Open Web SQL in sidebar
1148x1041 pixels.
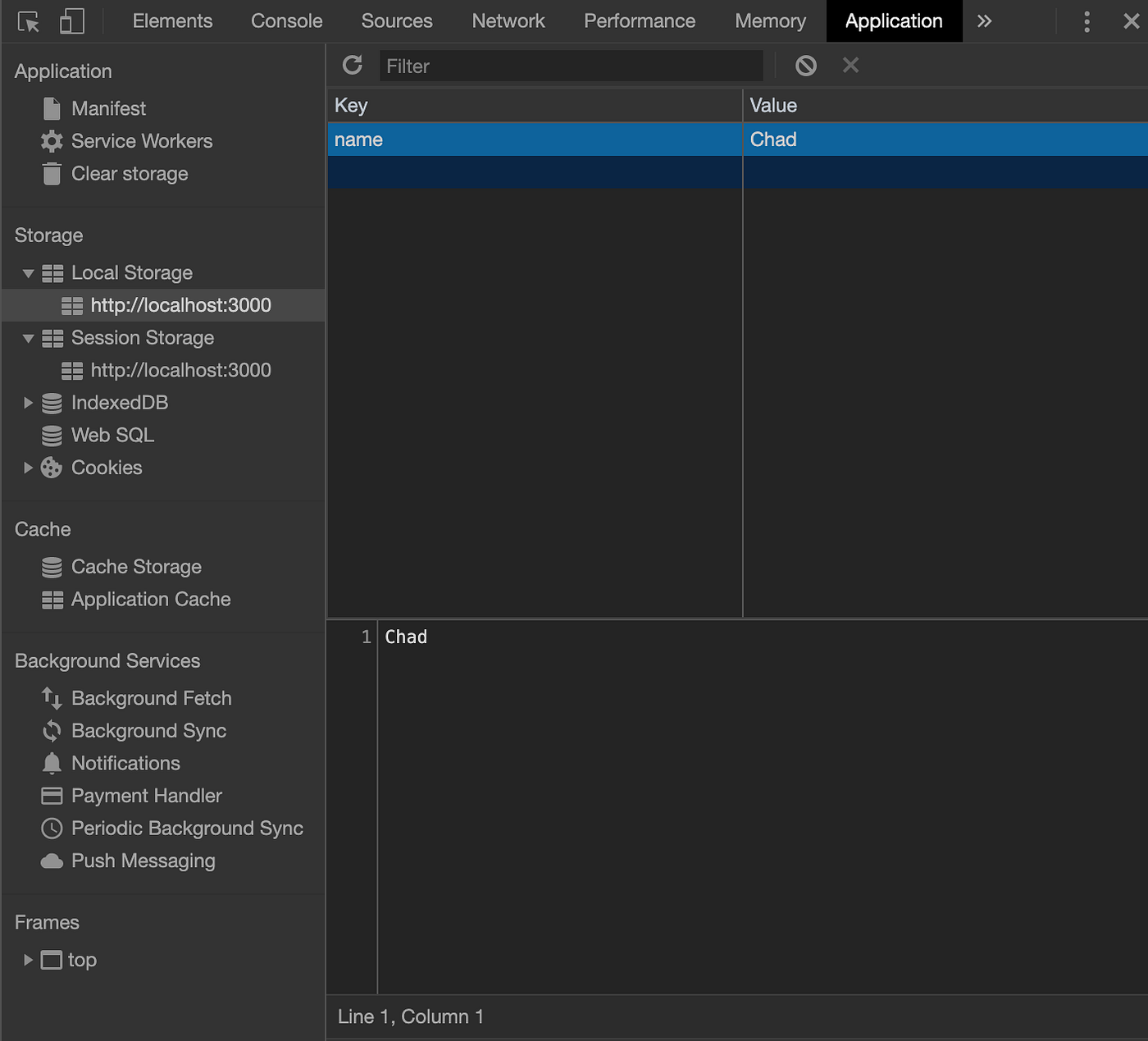coord(112,435)
